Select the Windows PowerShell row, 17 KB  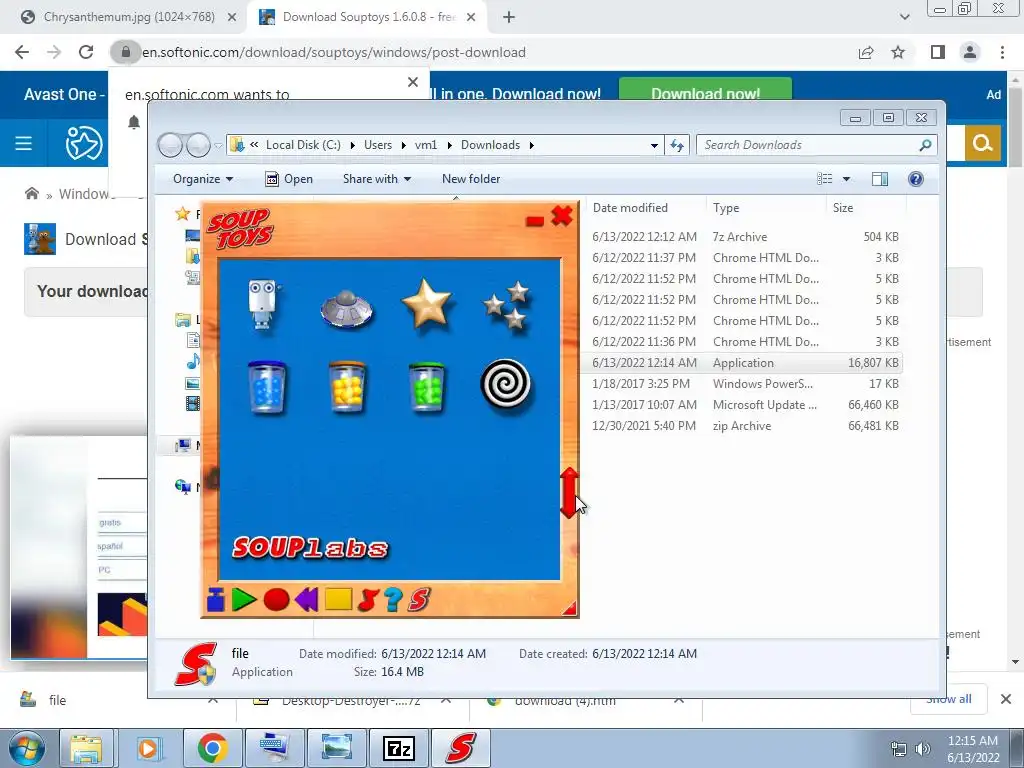(744, 384)
